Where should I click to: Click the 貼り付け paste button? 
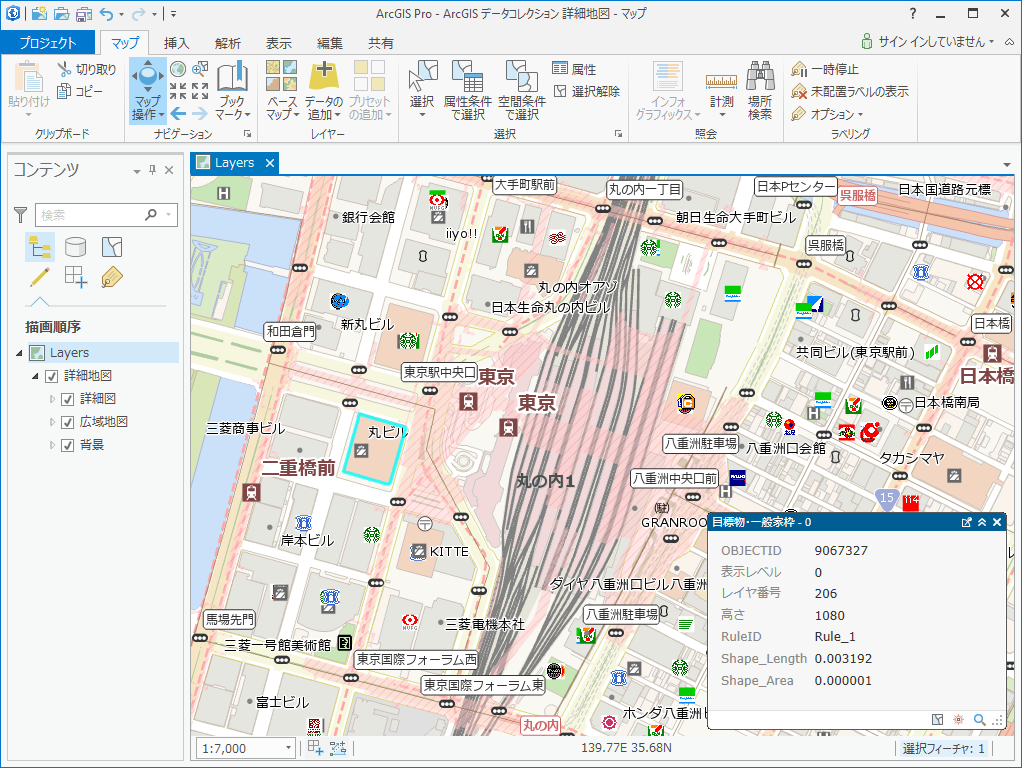coord(29,90)
